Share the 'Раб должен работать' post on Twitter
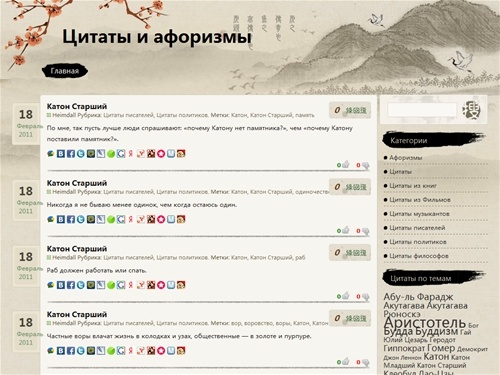 pos(81,285)
